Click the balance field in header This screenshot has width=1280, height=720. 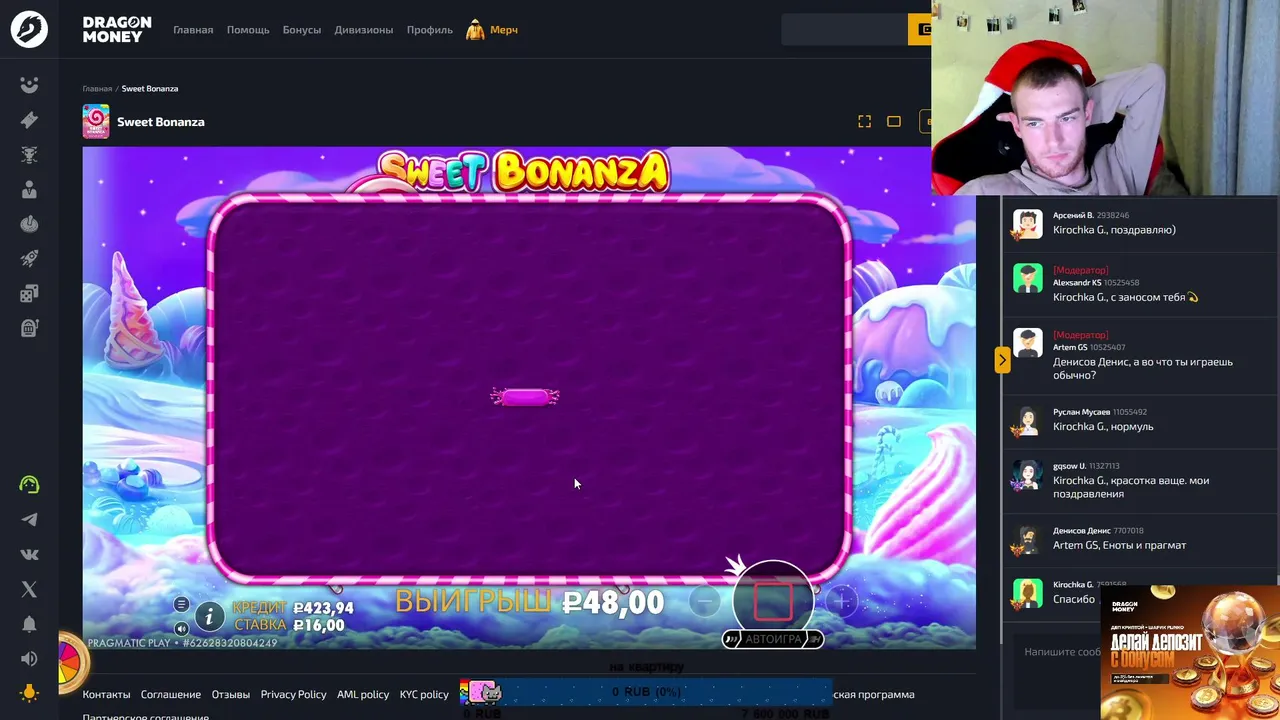tap(844, 30)
